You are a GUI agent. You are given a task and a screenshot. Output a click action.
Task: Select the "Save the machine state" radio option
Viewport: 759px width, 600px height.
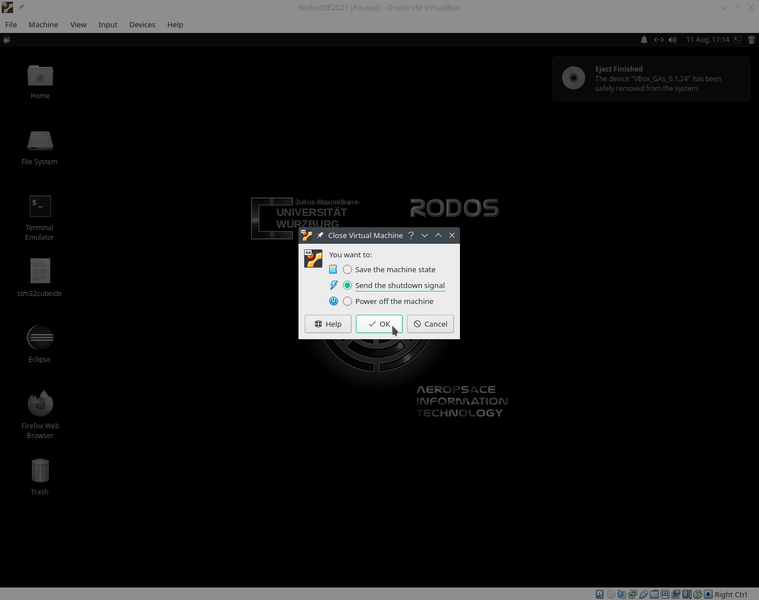(x=347, y=270)
